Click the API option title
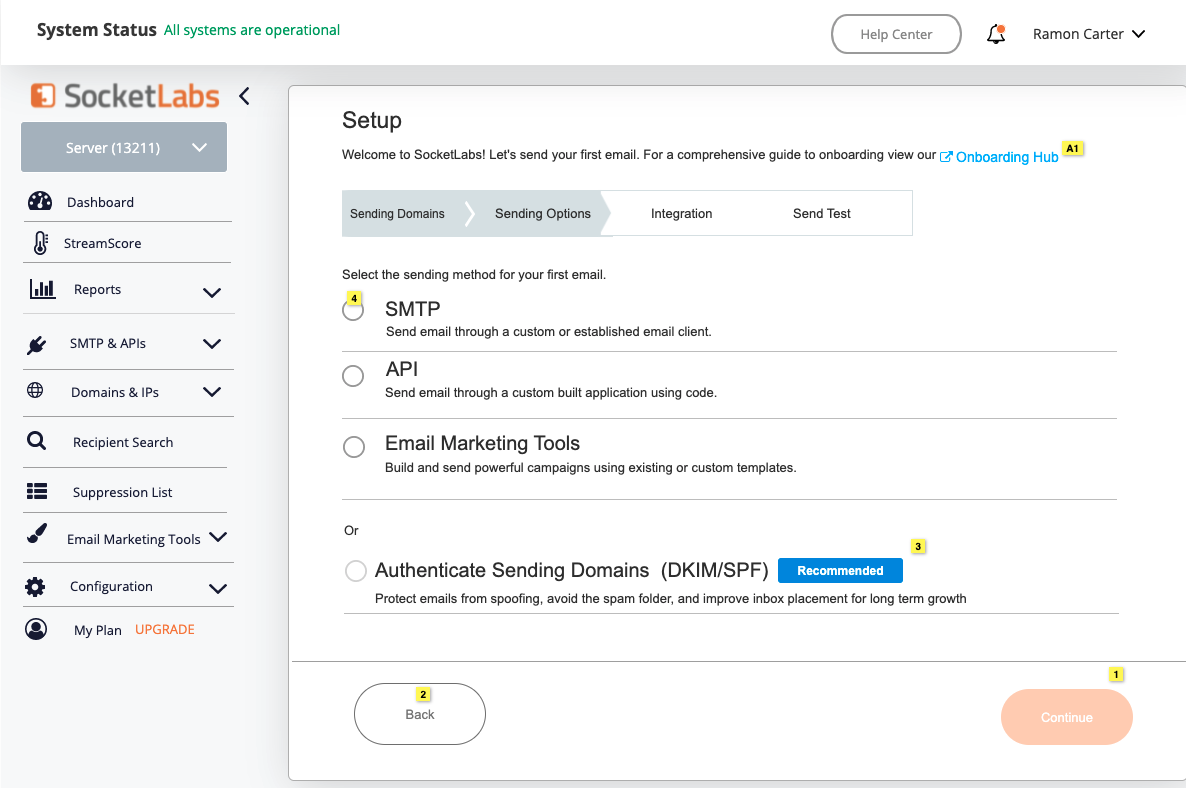 click(402, 369)
